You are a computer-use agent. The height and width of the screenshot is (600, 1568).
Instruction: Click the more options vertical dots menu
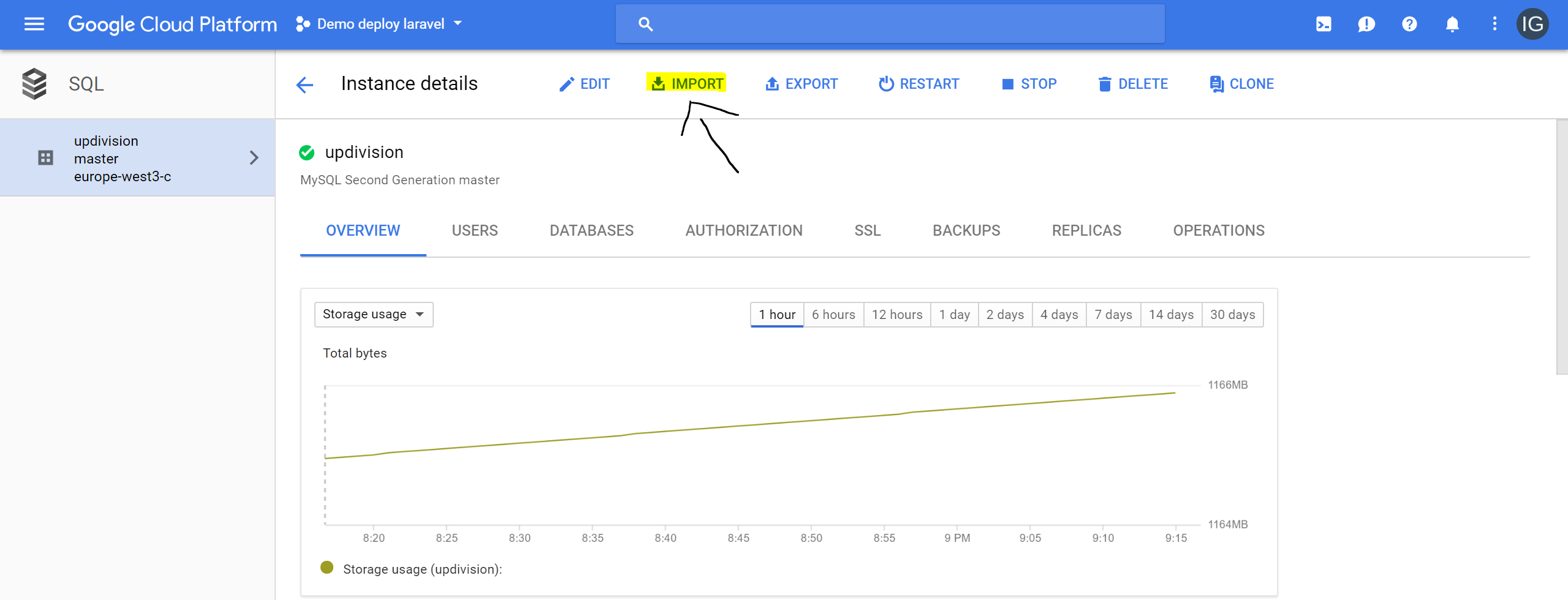pos(1494,24)
